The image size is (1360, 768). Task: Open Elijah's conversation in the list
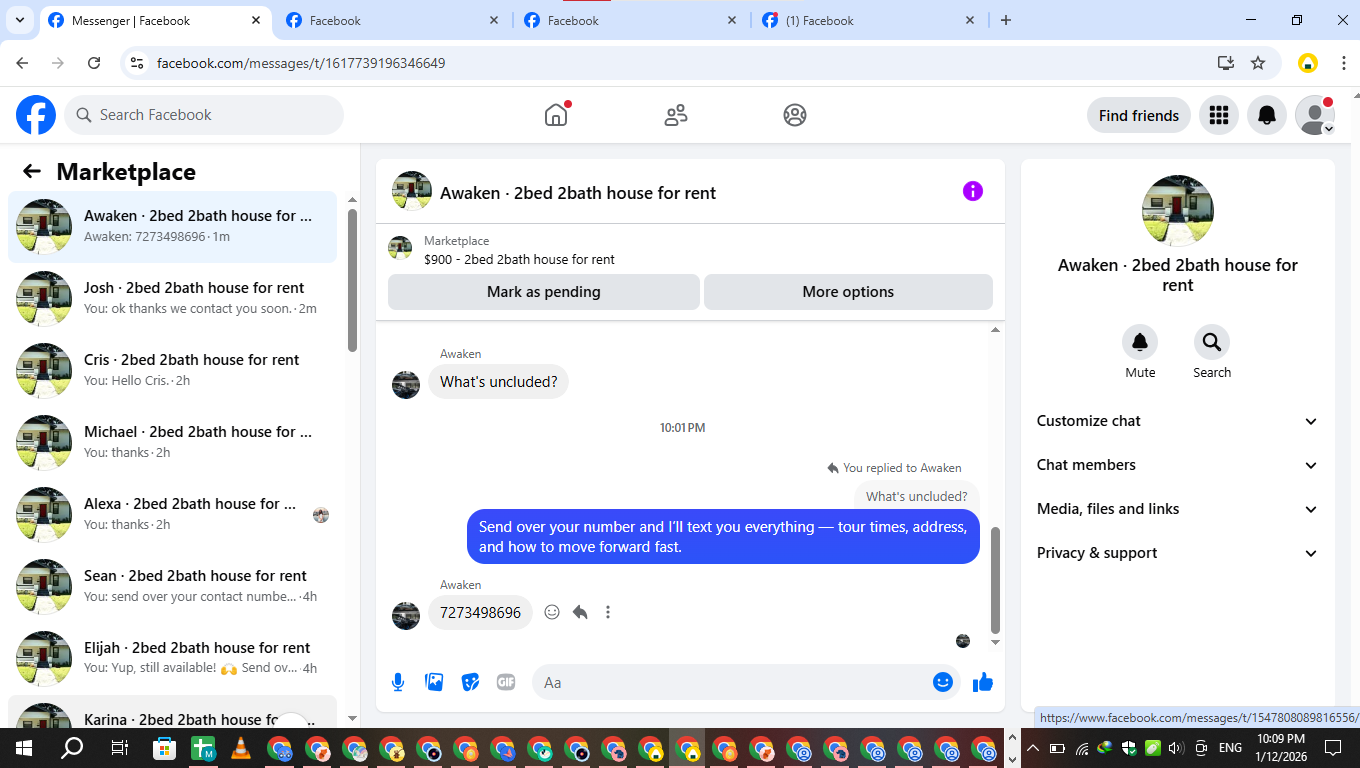172,658
